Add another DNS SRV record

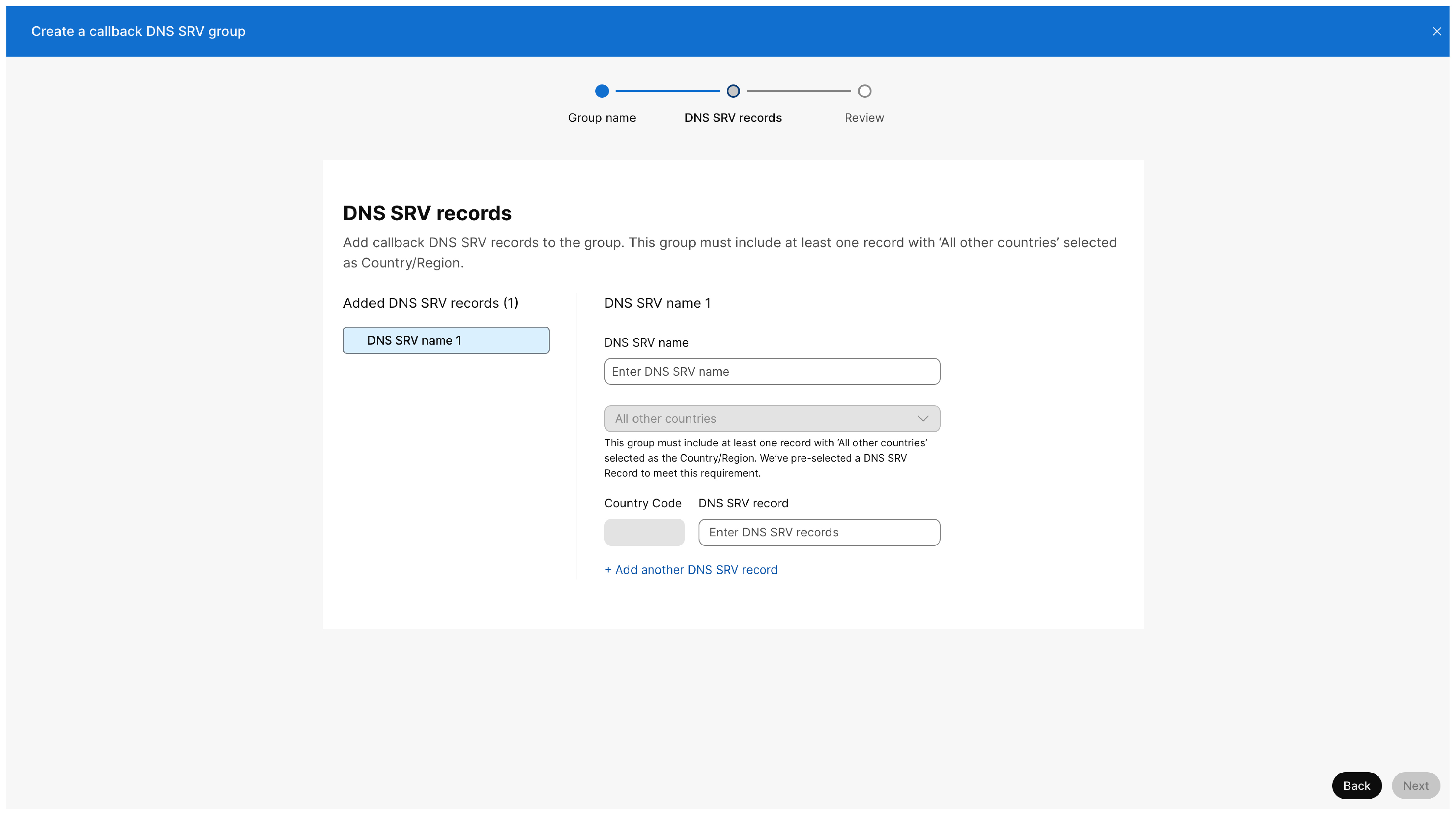[691, 570]
